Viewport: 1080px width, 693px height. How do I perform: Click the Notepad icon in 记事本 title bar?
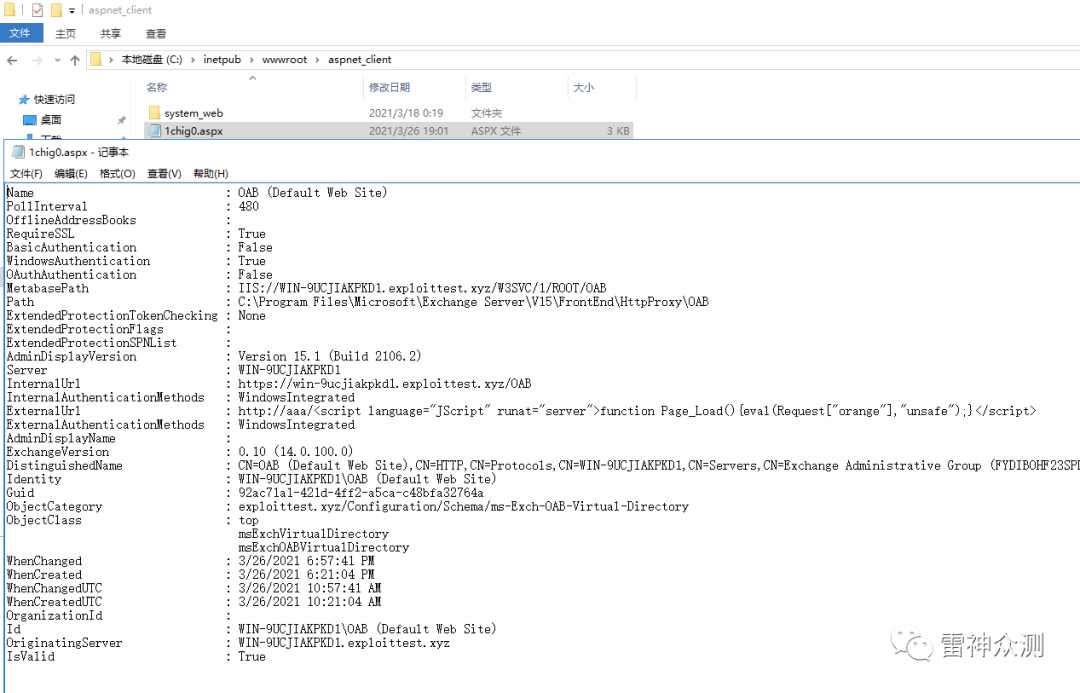[19, 152]
